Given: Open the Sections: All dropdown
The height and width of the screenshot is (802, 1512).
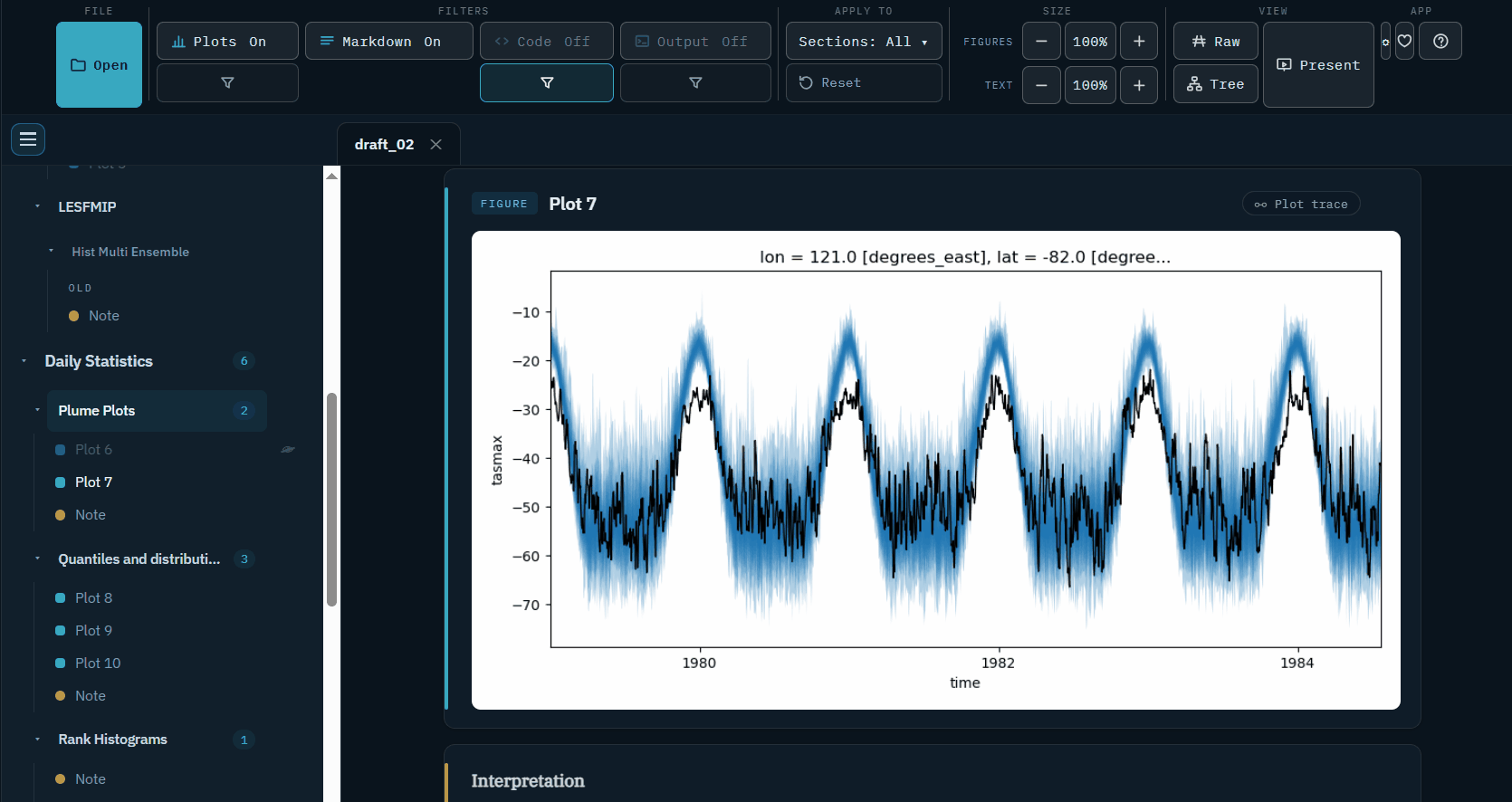Looking at the screenshot, I should (x=864, y=42).
